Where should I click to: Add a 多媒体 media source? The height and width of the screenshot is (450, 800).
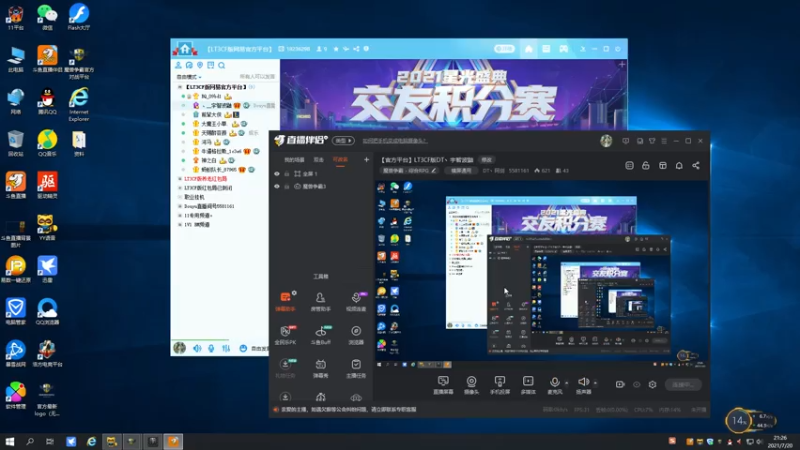528,385
